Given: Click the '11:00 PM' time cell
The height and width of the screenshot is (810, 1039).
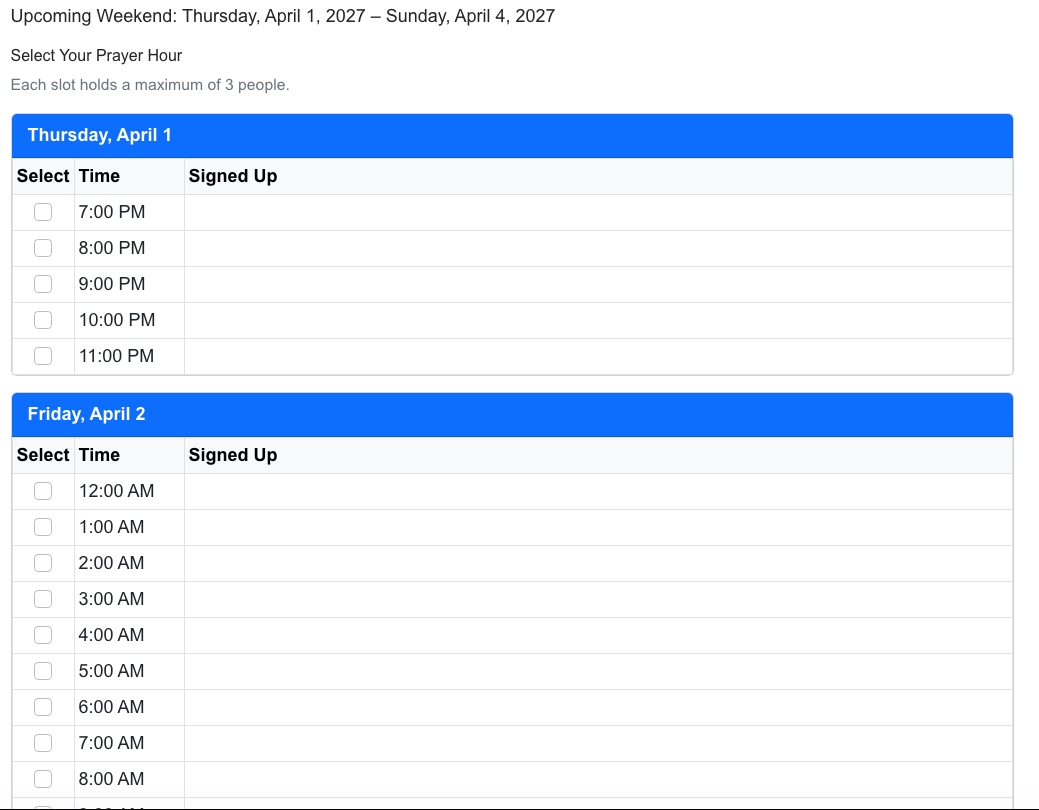Looking at the screenshot, I should 129,356.
